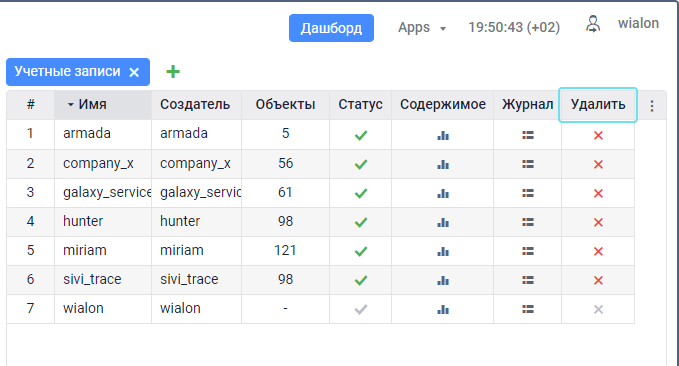Toggle status checkmark for sivi_trace
The height and width of the screenshot is (366, 679).
[x=361, y=280]
